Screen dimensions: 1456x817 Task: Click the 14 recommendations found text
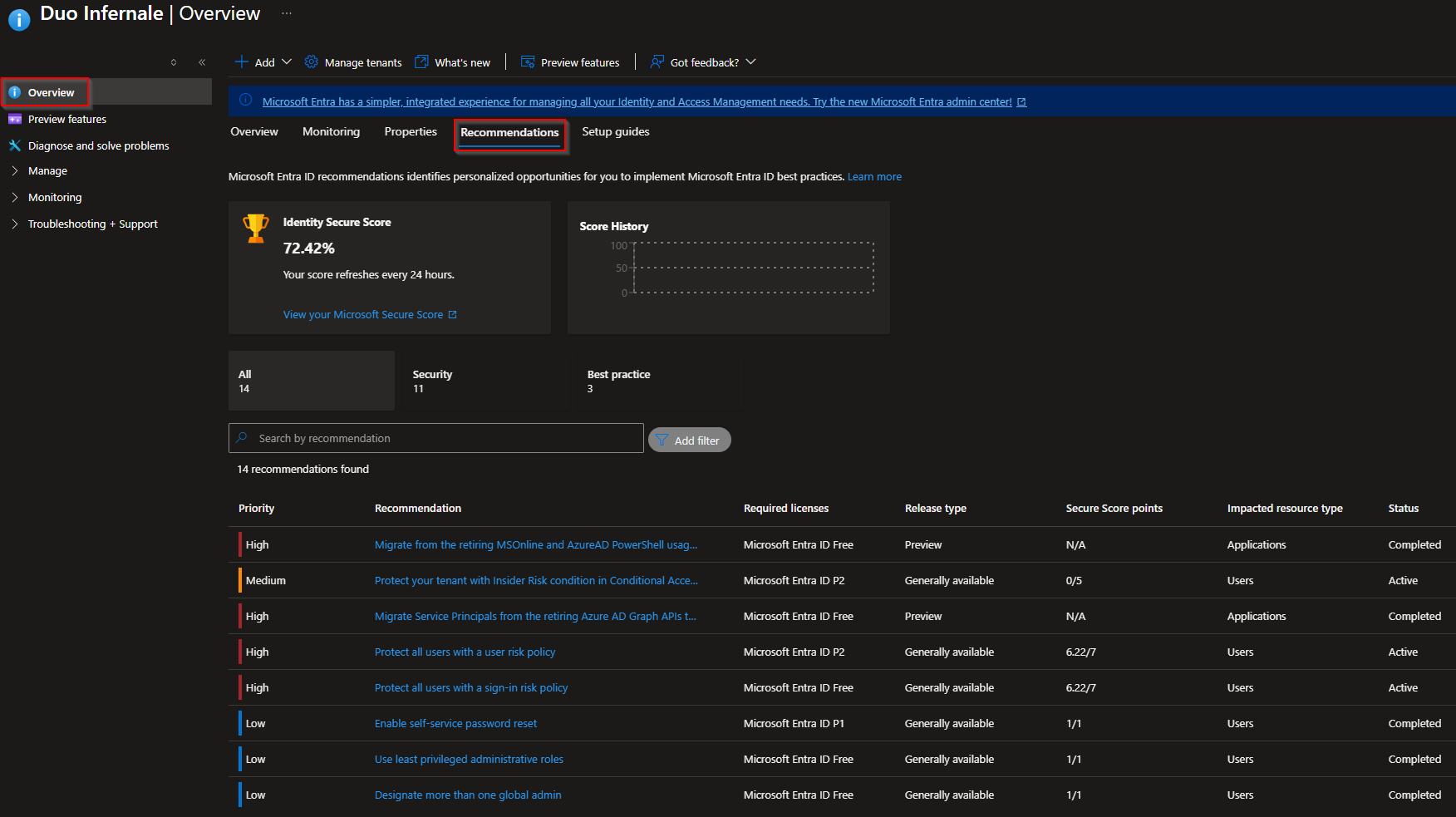[x=303, y=469]
